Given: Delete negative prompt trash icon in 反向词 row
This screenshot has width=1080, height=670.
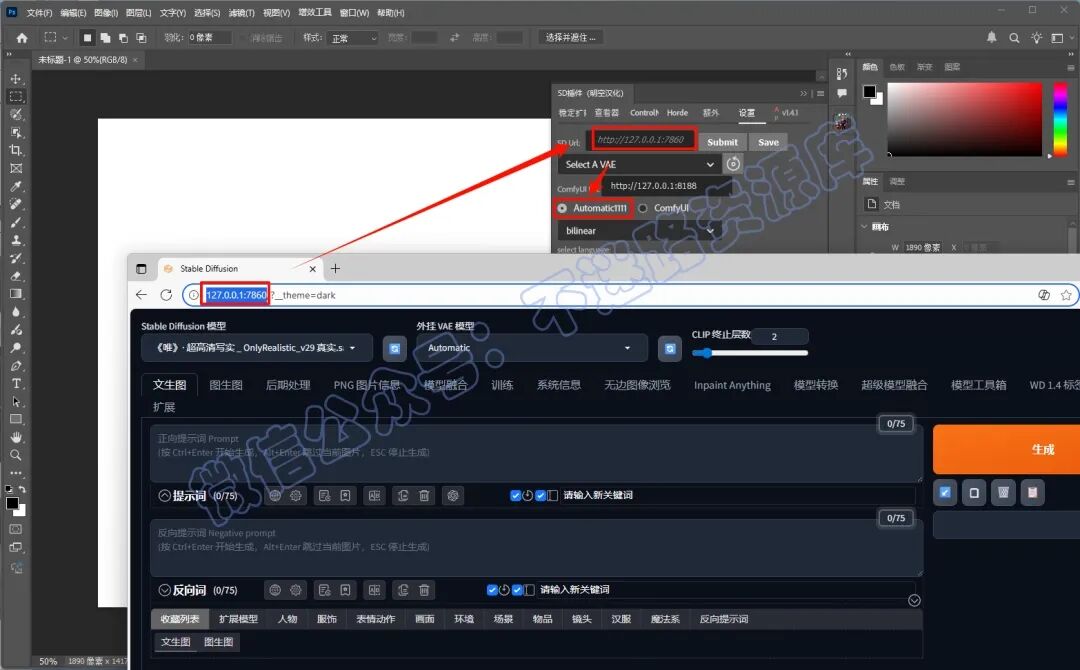Looking at the screenshot, I should pos(424,590).
